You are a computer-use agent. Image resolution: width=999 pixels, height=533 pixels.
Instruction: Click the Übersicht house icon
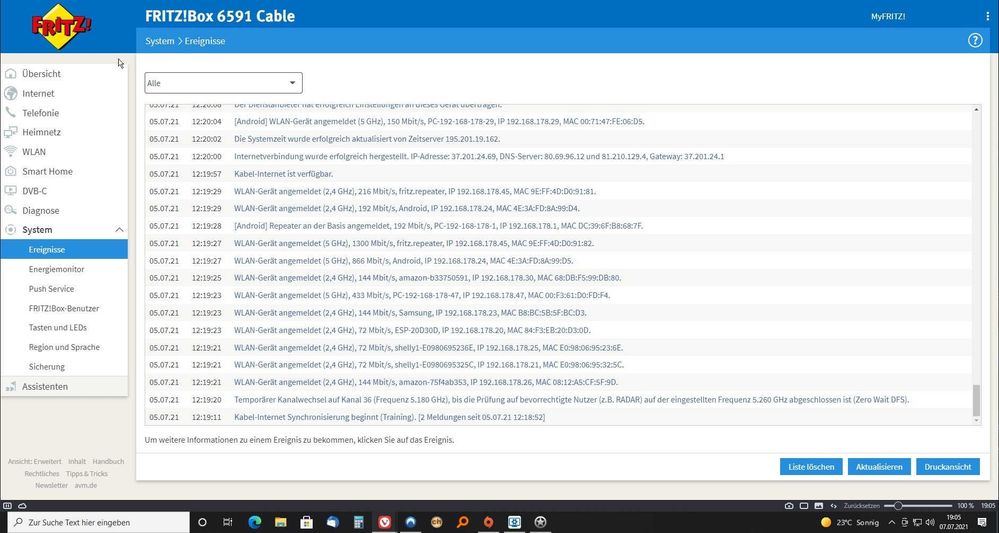click(x=10, y=73)
